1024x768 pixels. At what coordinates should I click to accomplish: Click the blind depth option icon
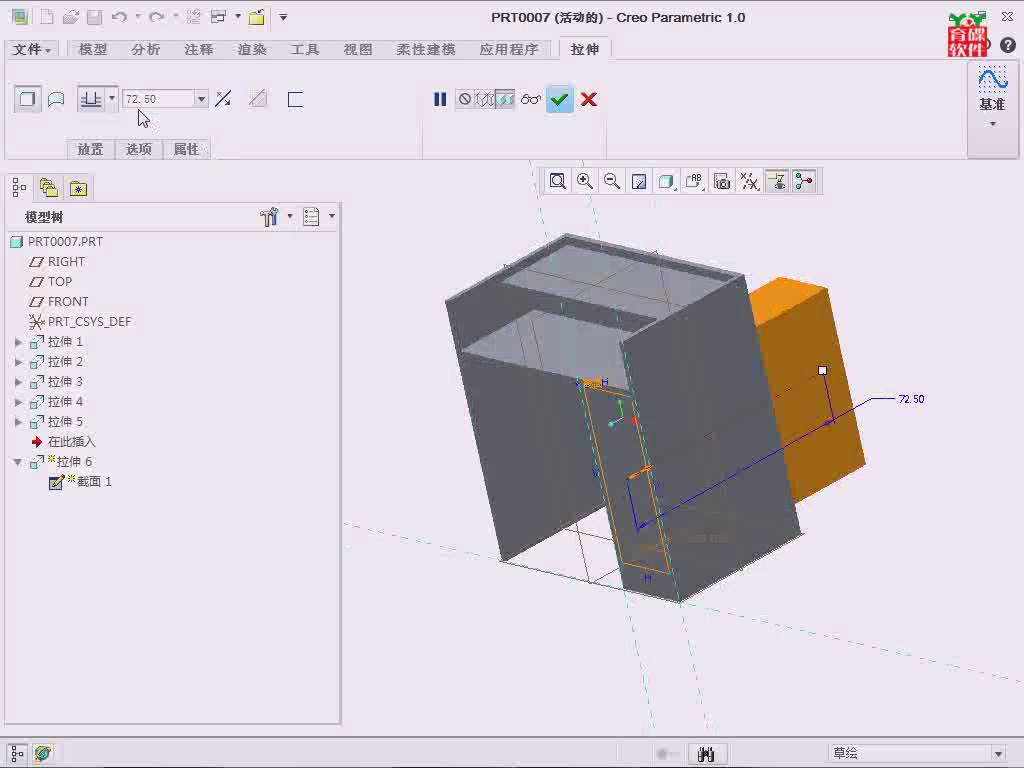(x=91, y=99)
